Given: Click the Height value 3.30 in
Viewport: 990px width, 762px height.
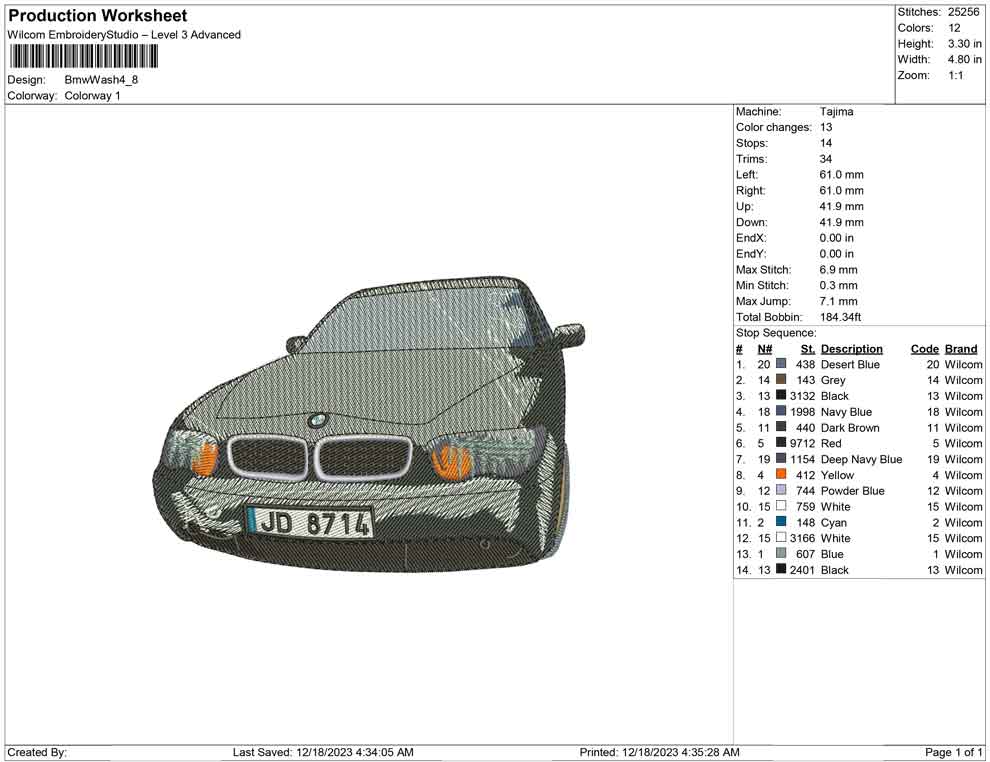Looking at the screenshot, I should [x=964, y=44].
